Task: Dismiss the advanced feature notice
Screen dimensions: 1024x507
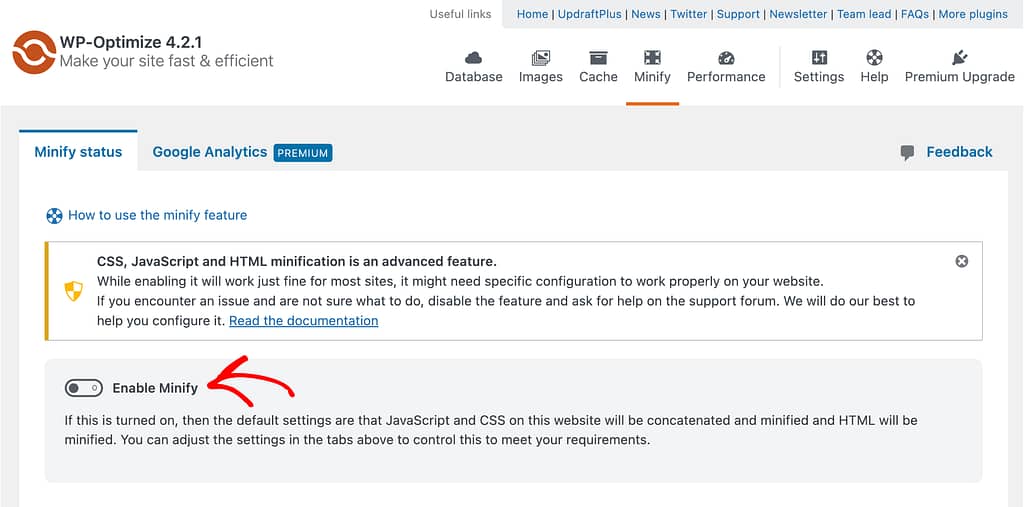Action: tap(961, 261)
